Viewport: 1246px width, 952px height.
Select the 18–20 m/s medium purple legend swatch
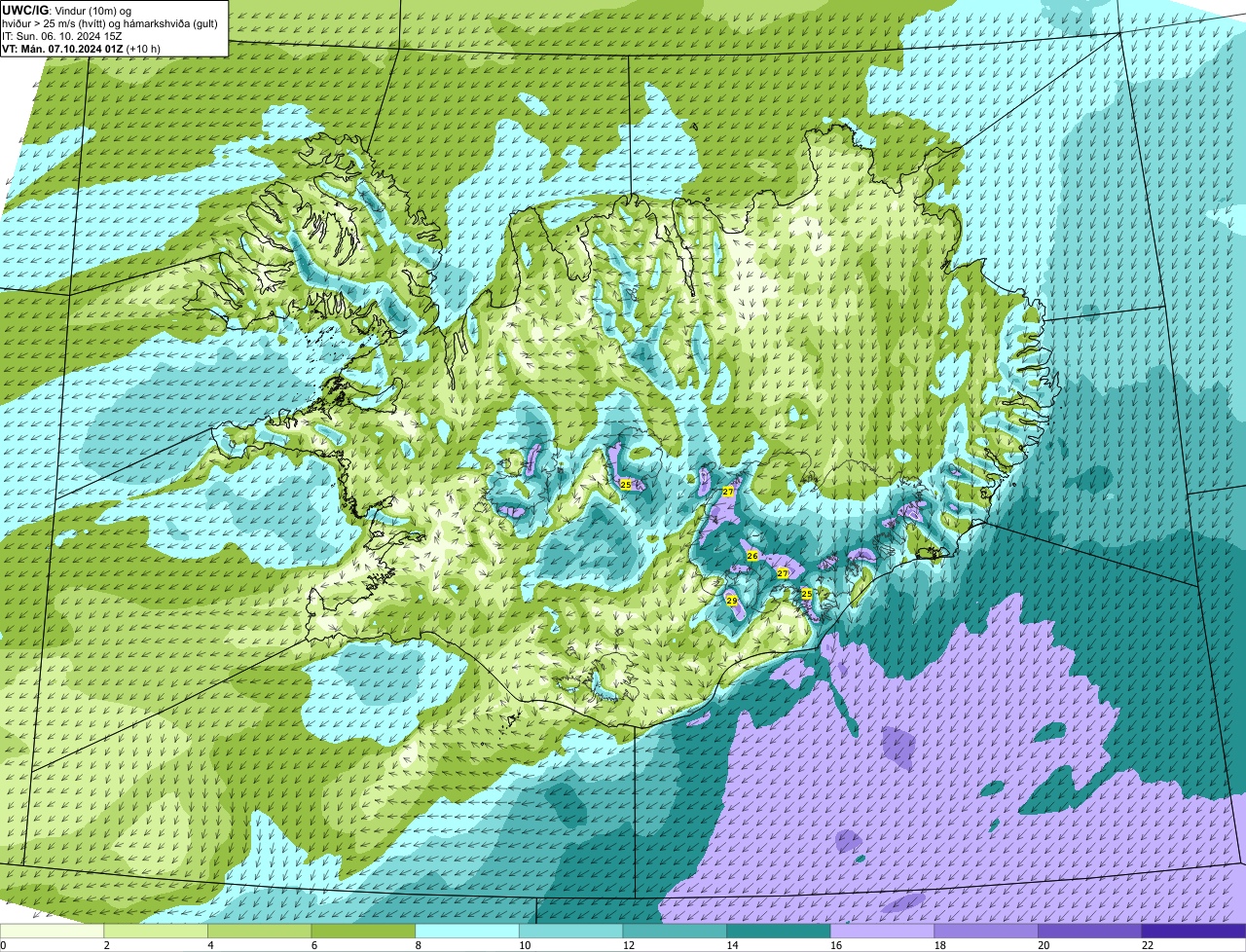[x=986, y=932]
